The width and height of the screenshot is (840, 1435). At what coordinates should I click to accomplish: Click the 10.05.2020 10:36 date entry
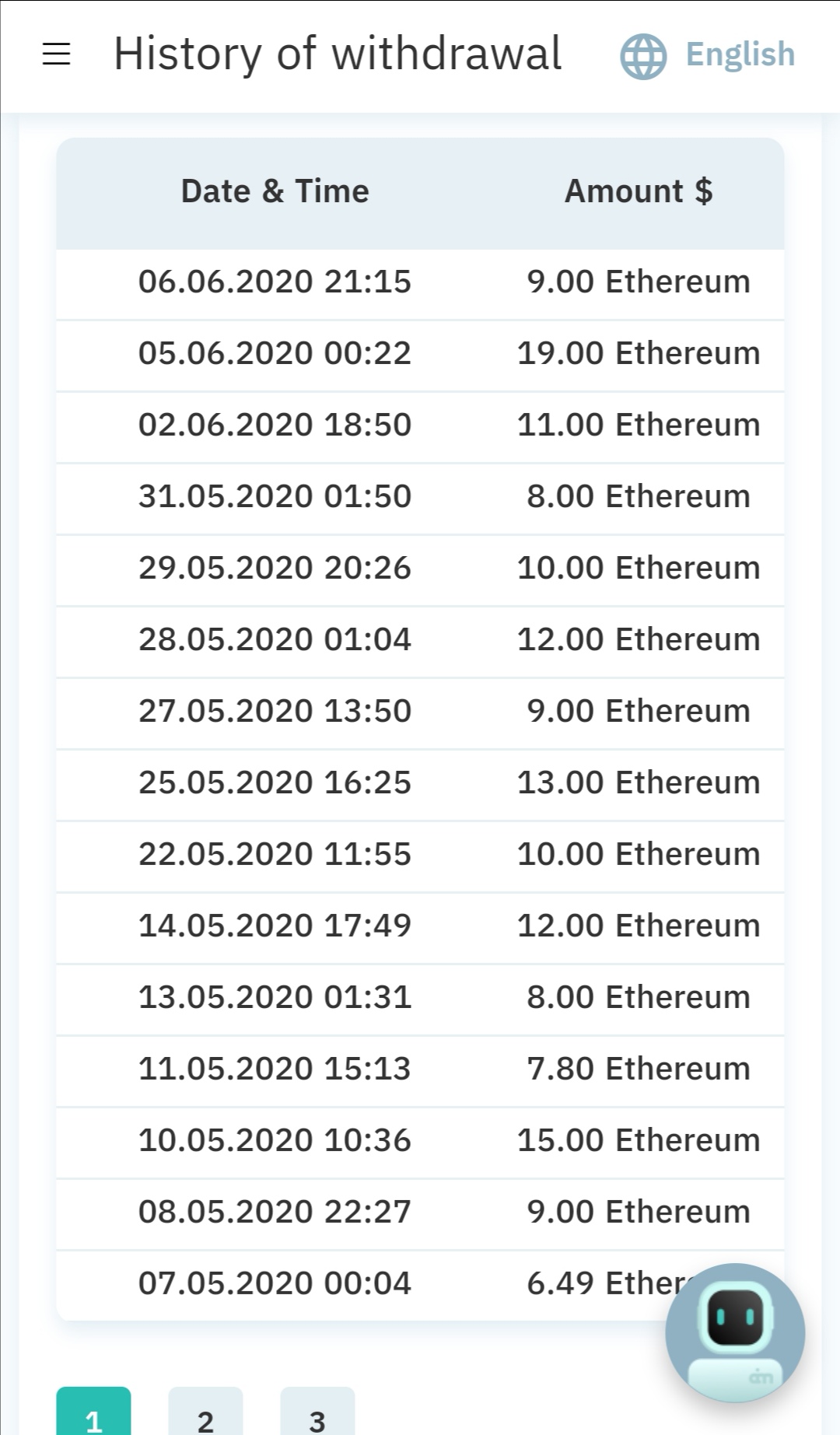tap(275, 1140)
